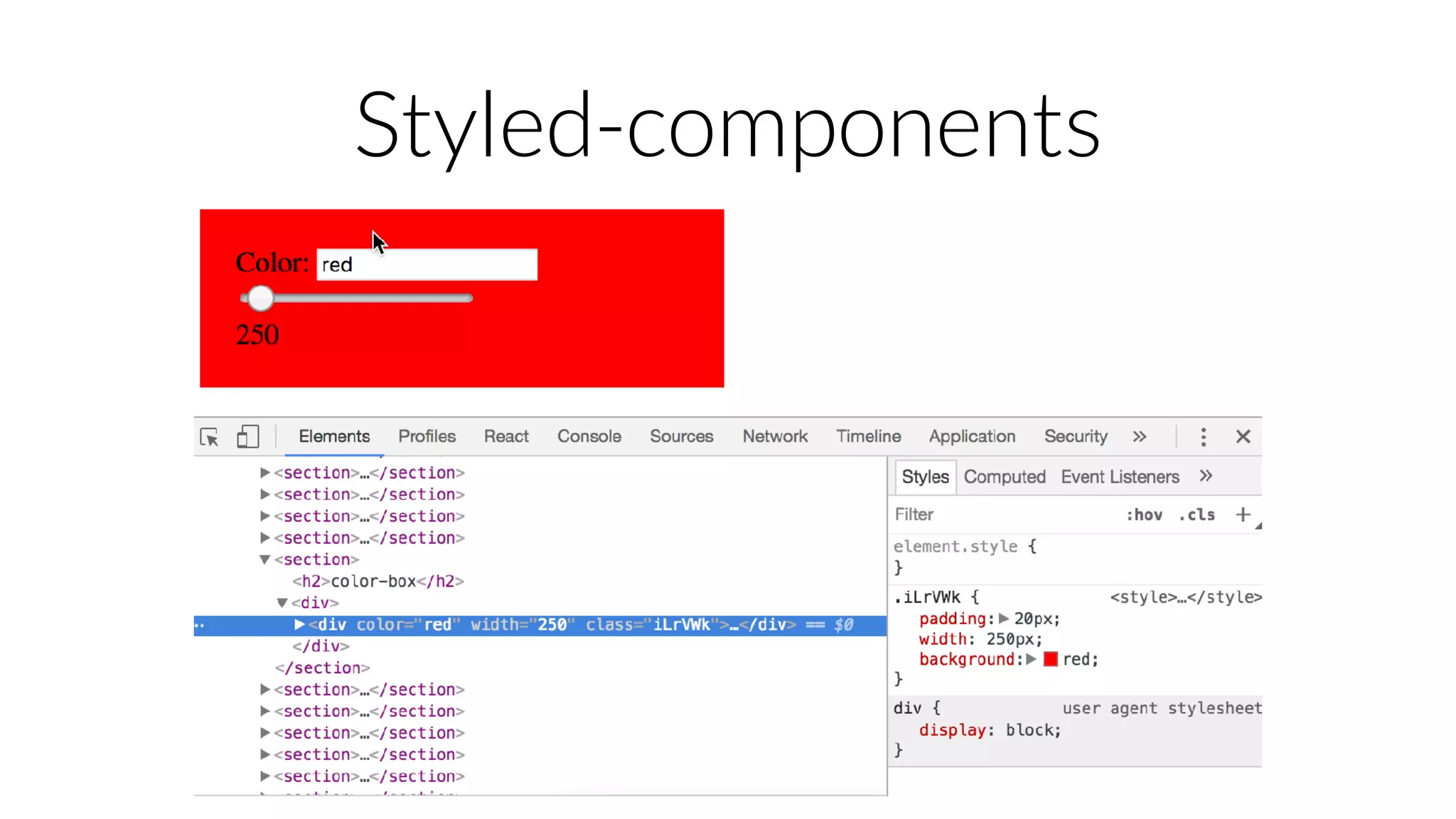Image resolution: width=1456 pixels, height=819 pixels.
Task: Expand the background shorthand triangle
Action: (1031, 659)
